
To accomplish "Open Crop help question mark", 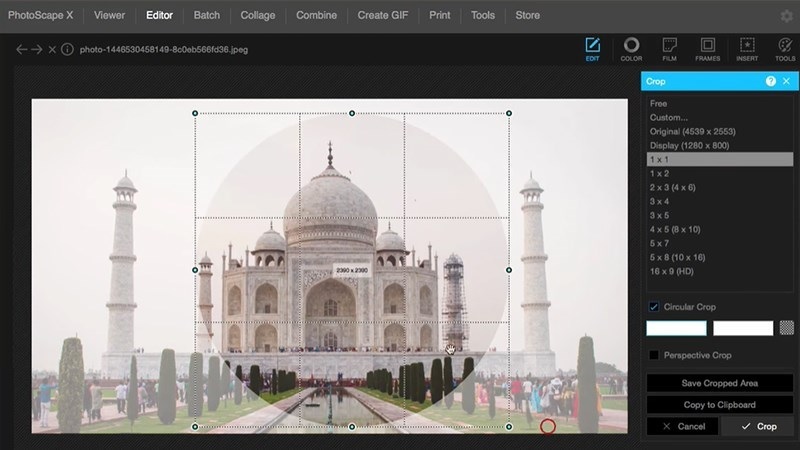I will tap(770, 81).
